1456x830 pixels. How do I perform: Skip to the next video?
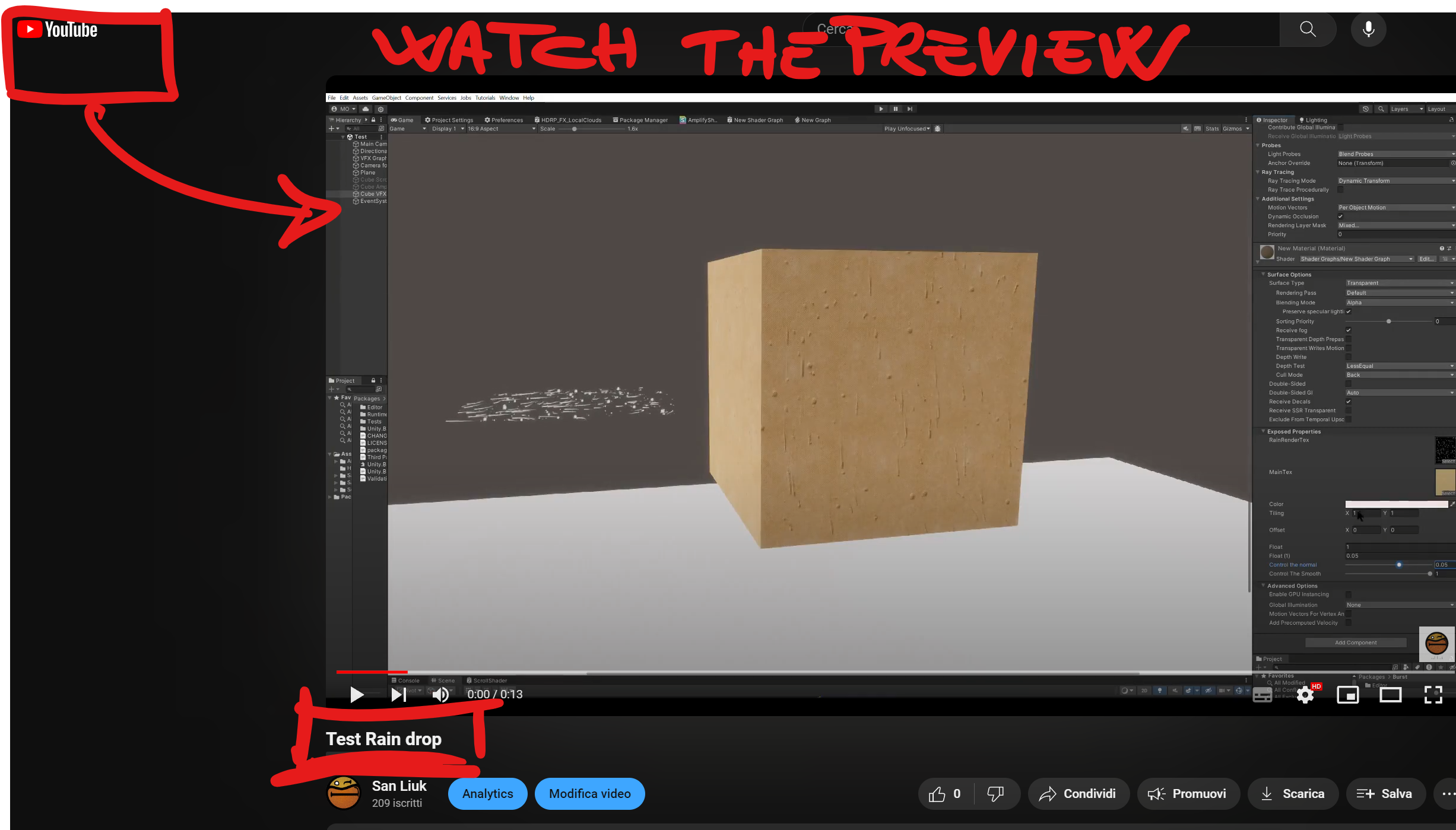(398, 694)
